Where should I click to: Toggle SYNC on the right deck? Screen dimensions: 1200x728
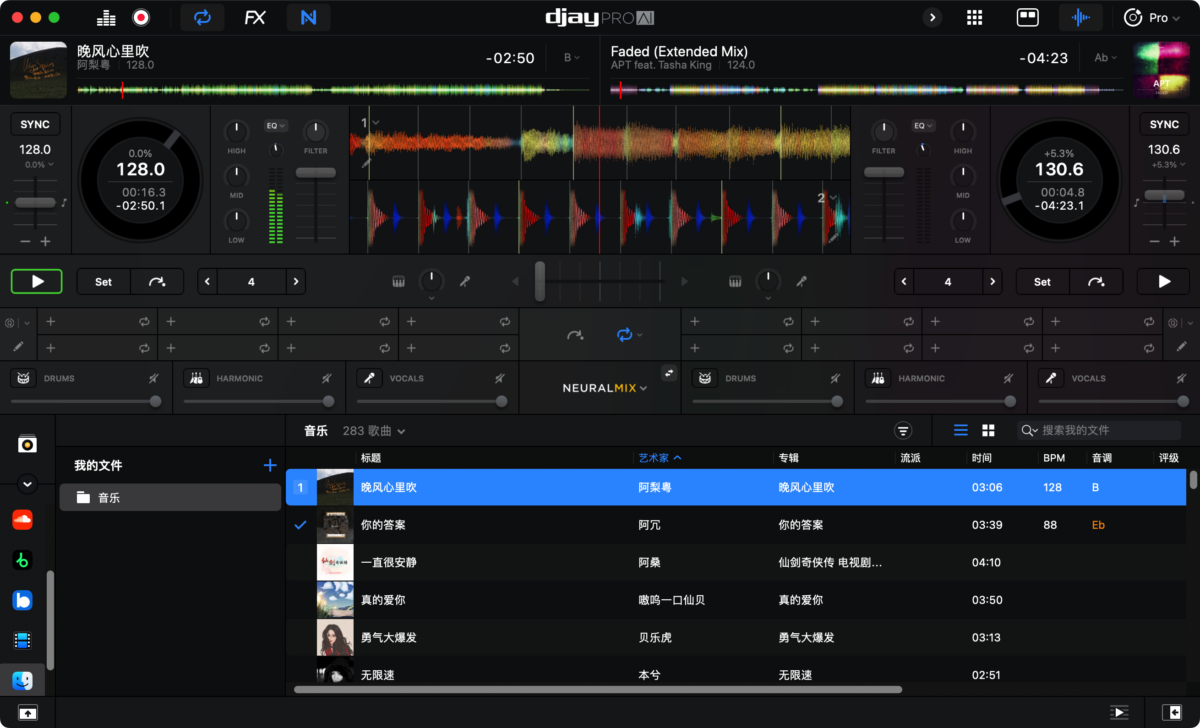(1165, 125)
